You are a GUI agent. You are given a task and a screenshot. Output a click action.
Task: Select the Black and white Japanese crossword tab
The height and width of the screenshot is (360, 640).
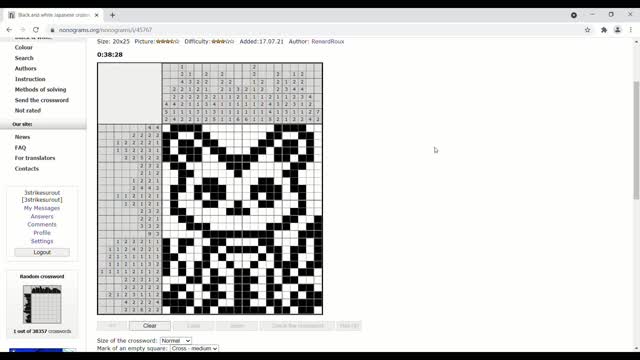(53, 15)
